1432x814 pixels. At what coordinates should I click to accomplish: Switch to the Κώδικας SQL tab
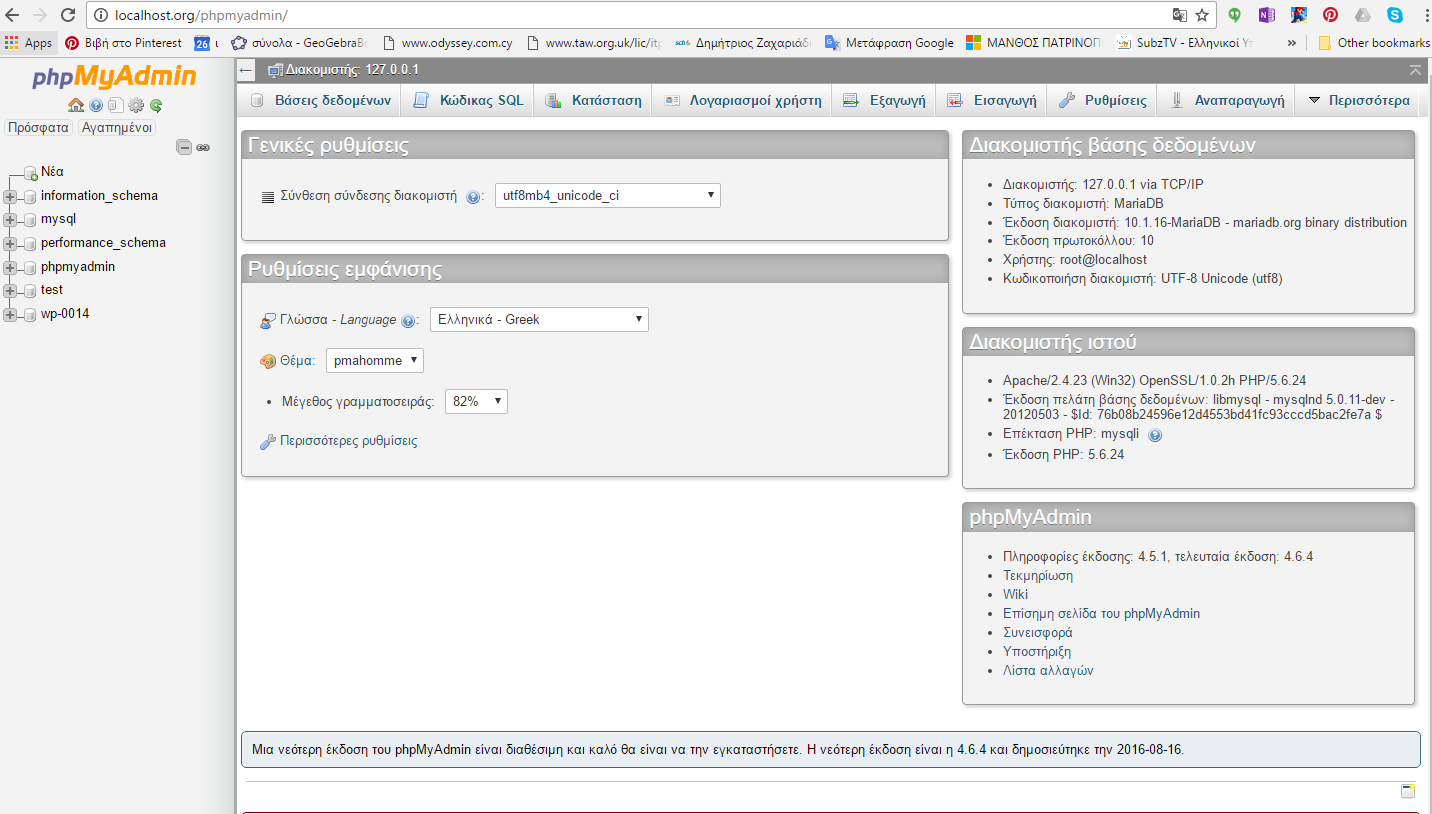coord(468,100)
